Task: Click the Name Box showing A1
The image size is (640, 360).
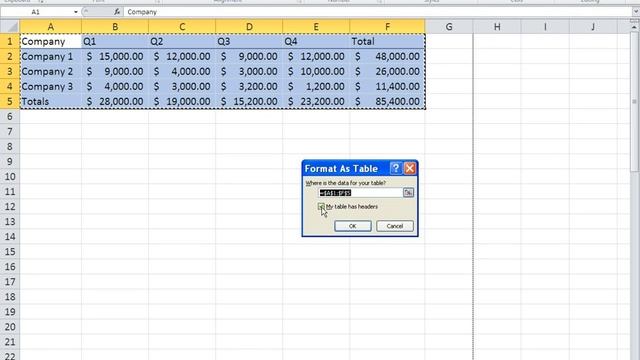Action: pyautogui.click(x=36, y=12)
